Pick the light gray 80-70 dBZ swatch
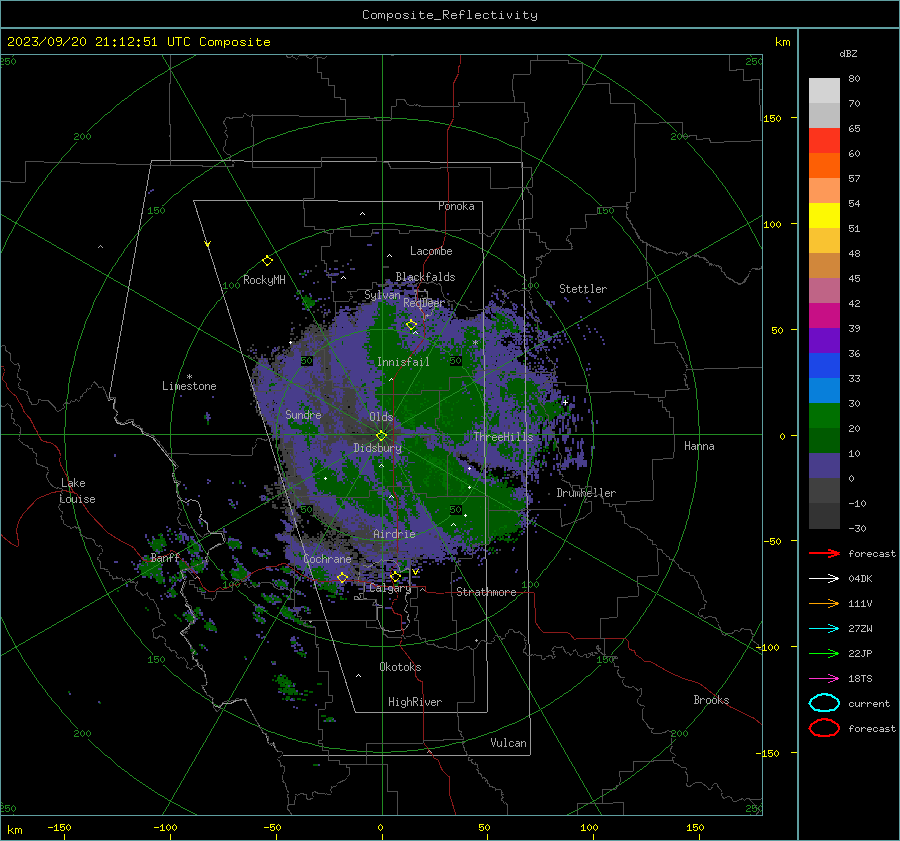The width and height of the screenshot is (900, 841). pyautogui.click(x=824, y=90)
